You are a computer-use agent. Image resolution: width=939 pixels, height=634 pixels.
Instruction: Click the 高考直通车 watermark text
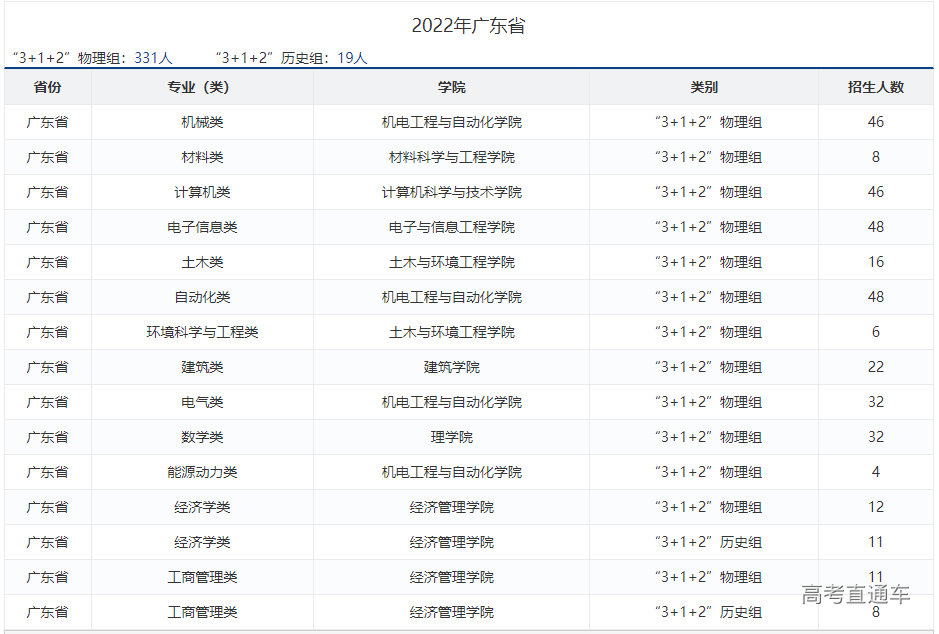click(x=855, y=595)
